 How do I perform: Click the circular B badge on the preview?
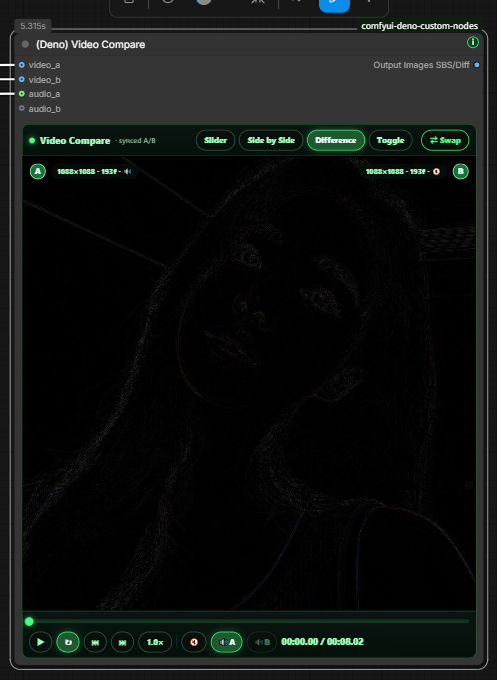pos(461,171)
